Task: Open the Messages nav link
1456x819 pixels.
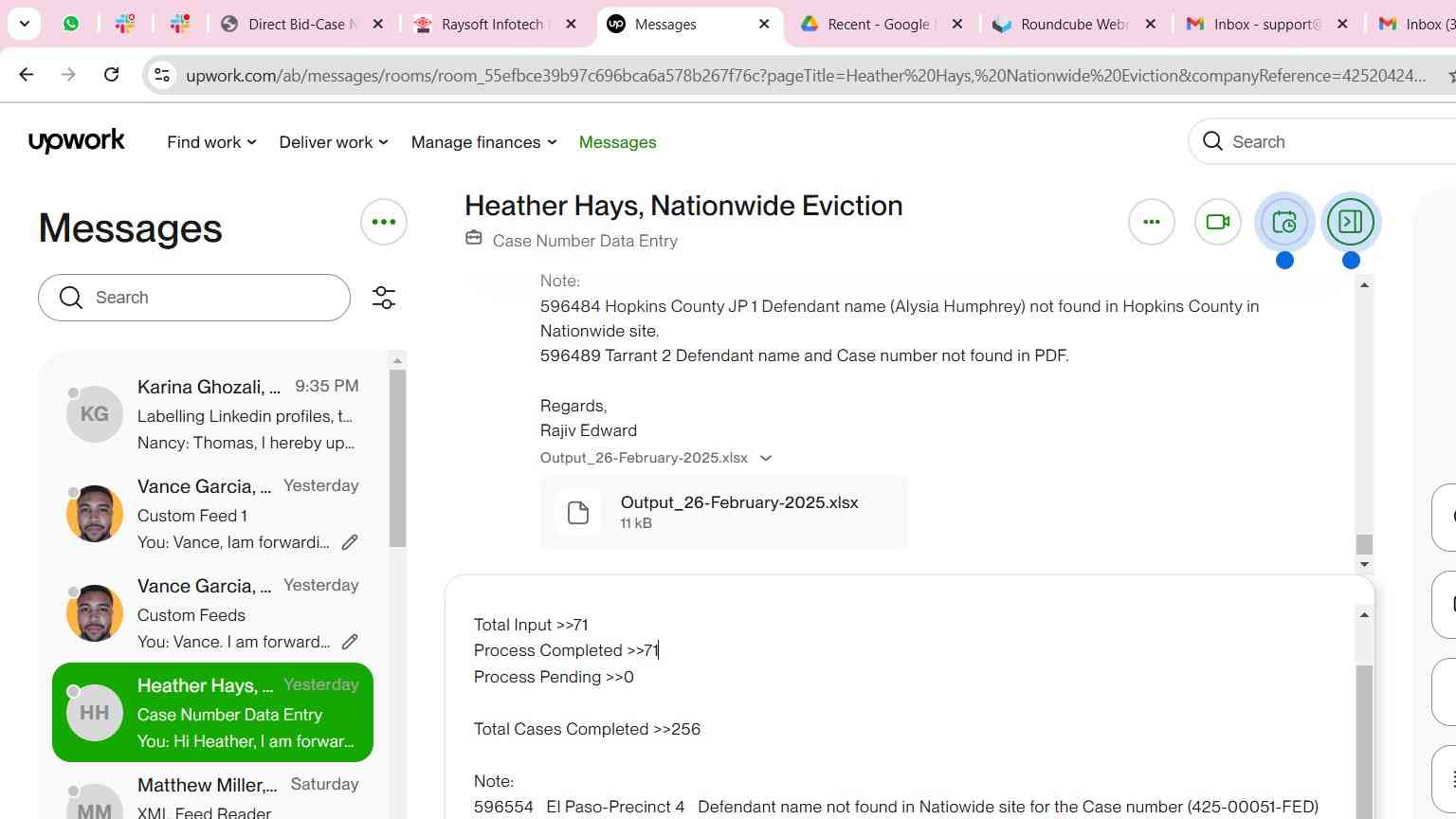Action: click(x=617, y=142)
